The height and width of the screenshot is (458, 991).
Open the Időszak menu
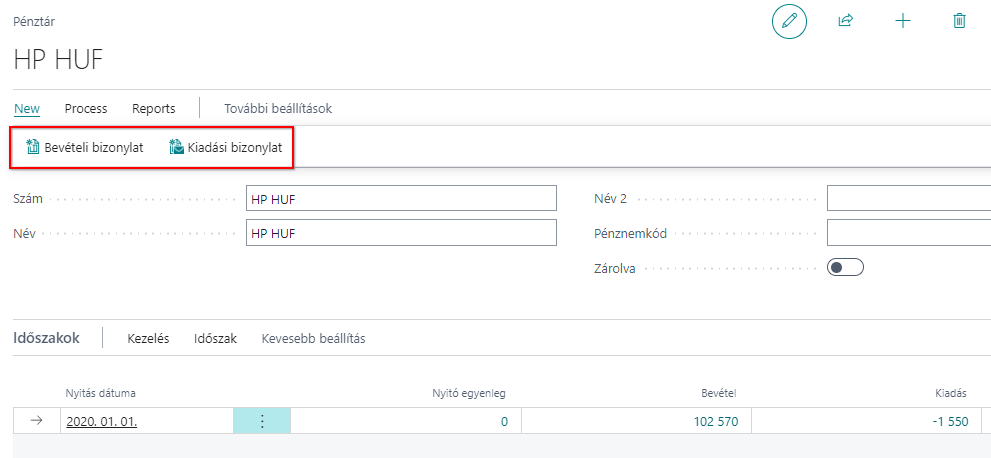point(216,339)
